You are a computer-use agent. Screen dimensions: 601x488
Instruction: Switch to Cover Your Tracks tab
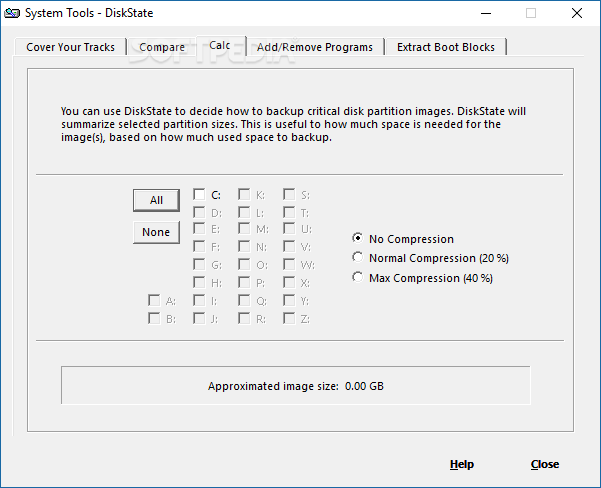pos(71,47)
